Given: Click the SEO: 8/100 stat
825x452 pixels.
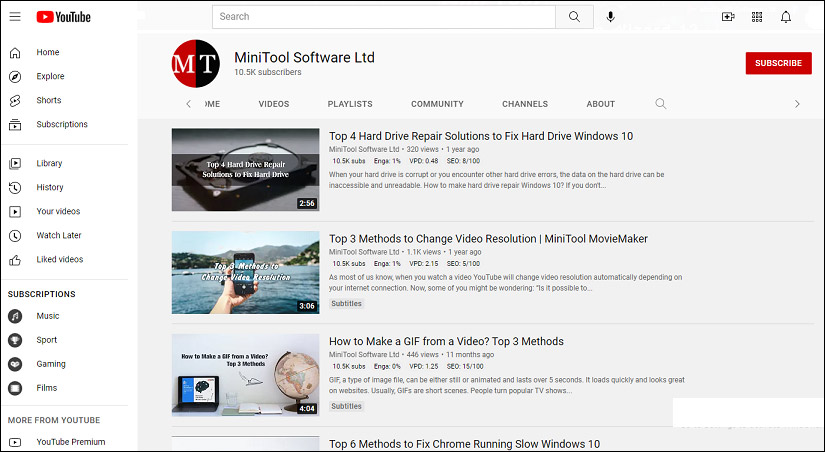Looking at the screenshot, I should 464,161.
